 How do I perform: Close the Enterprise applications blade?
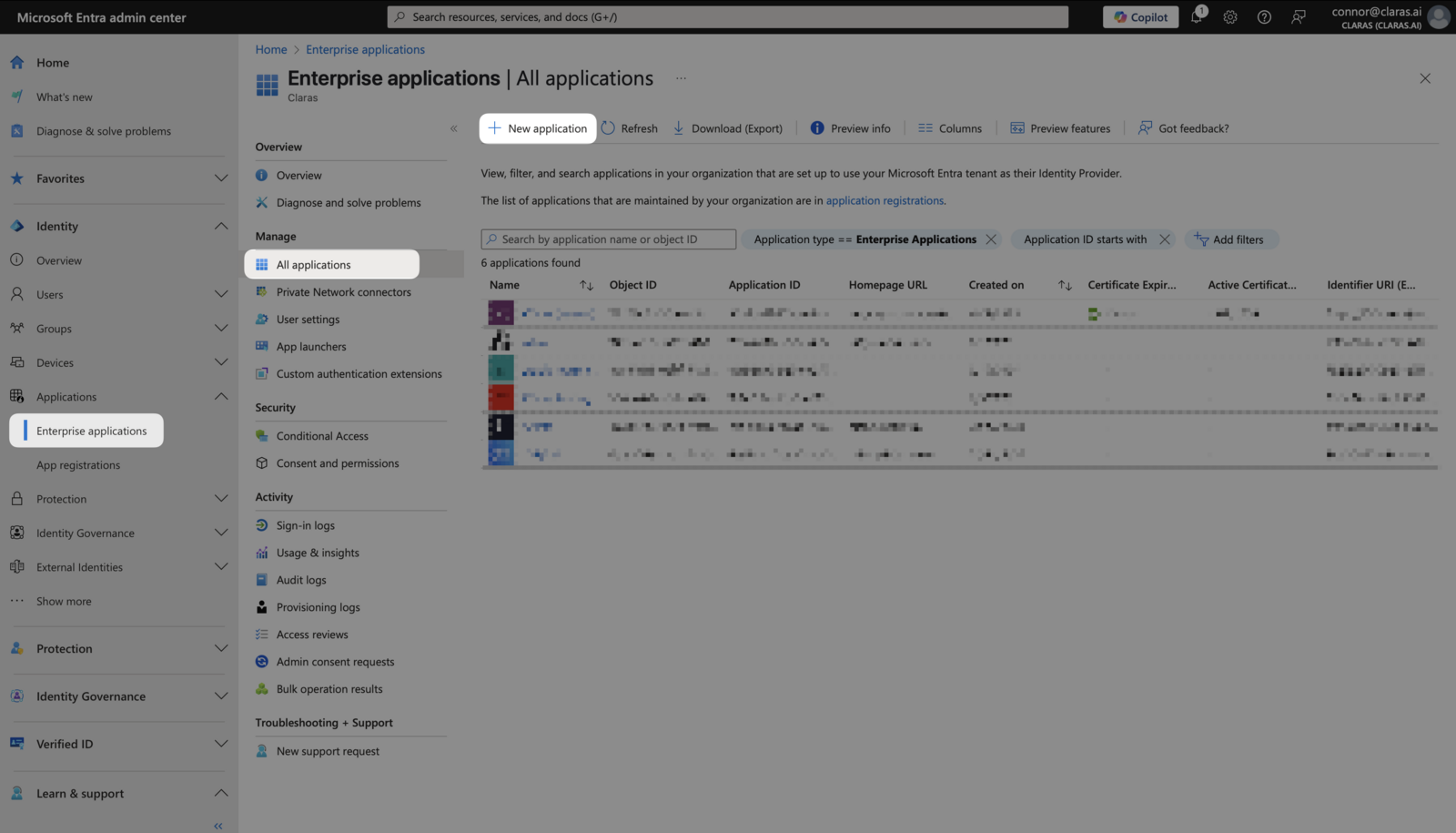[1425, 78]
